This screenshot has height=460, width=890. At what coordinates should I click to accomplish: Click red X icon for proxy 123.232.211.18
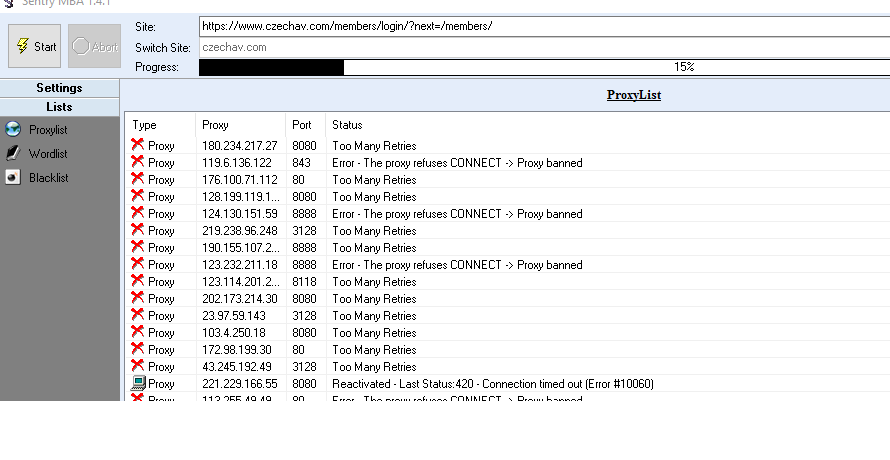(137, 264)
